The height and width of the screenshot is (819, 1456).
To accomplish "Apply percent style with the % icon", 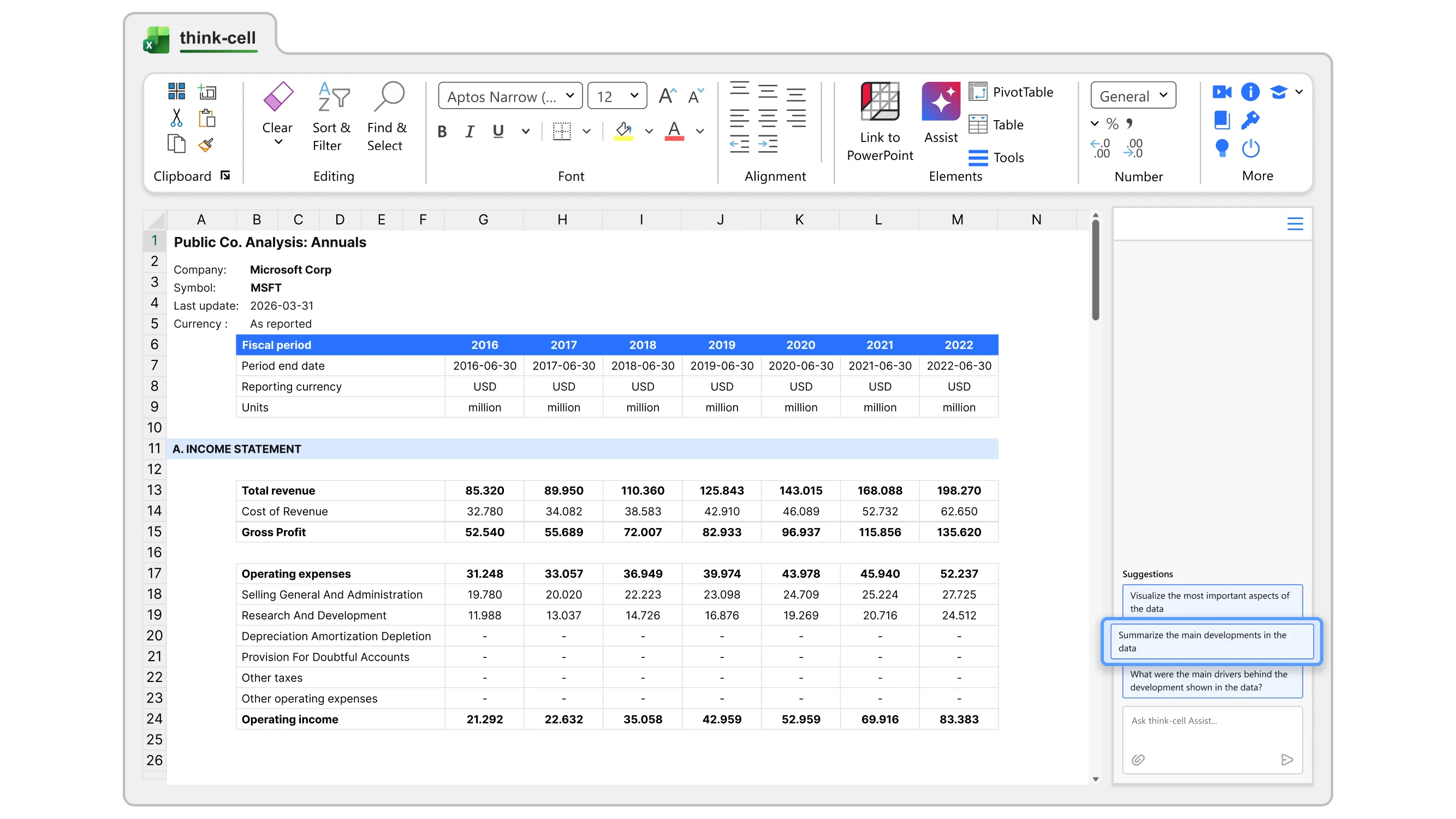I will tap(1113, 123).
